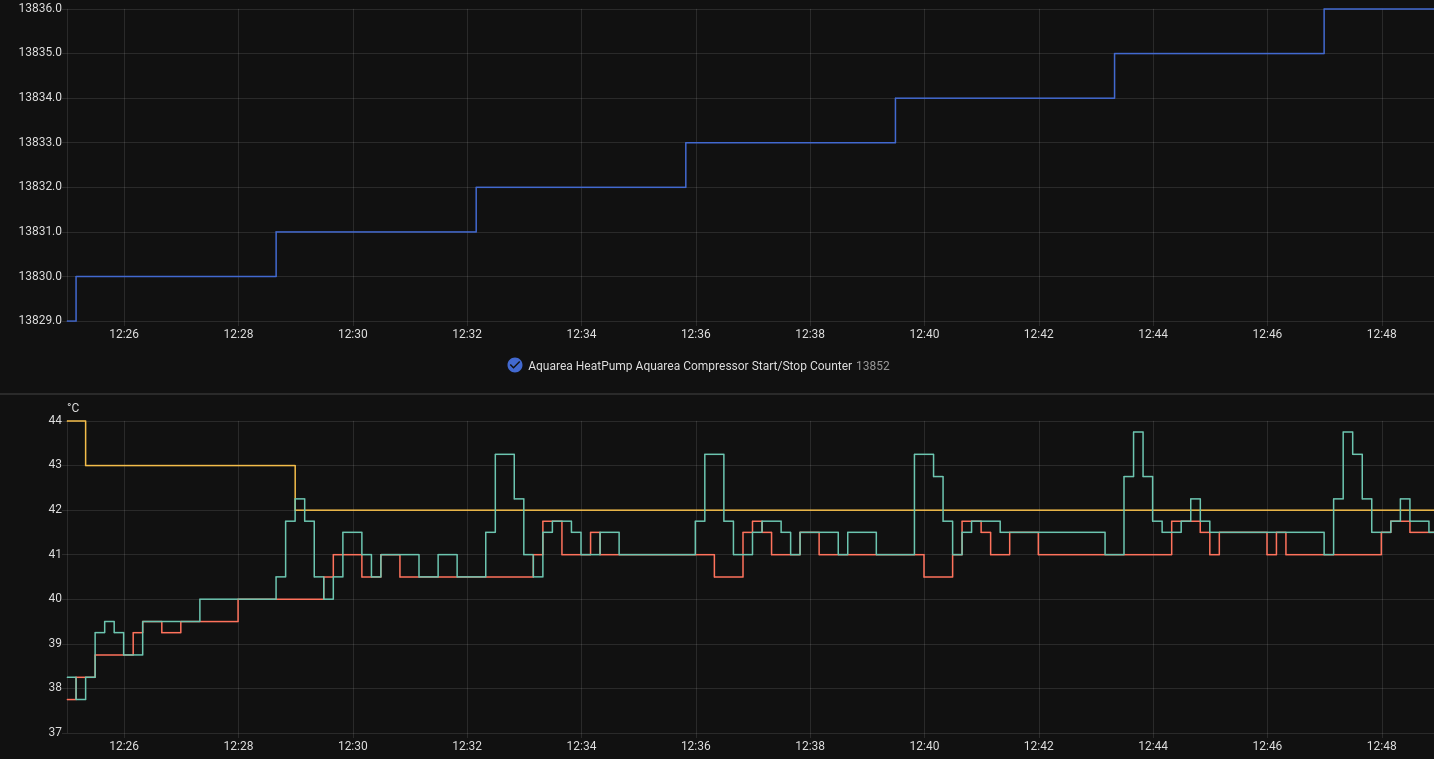Toggle the Compressor Start/Stop Counter series checkbox

tap(515, 365)
